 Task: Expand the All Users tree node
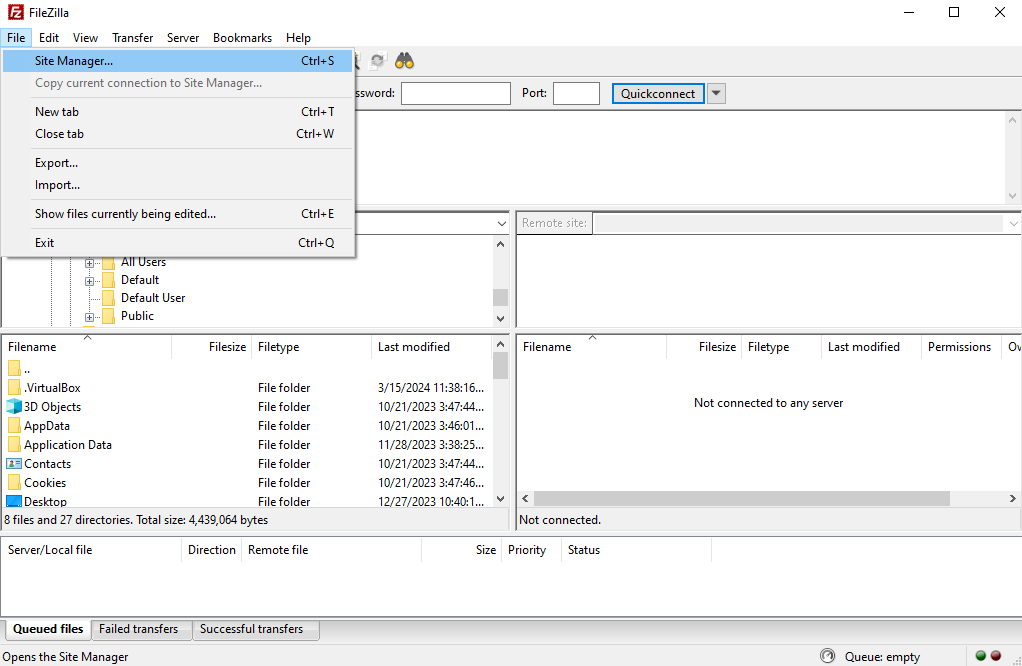point(89,263)
